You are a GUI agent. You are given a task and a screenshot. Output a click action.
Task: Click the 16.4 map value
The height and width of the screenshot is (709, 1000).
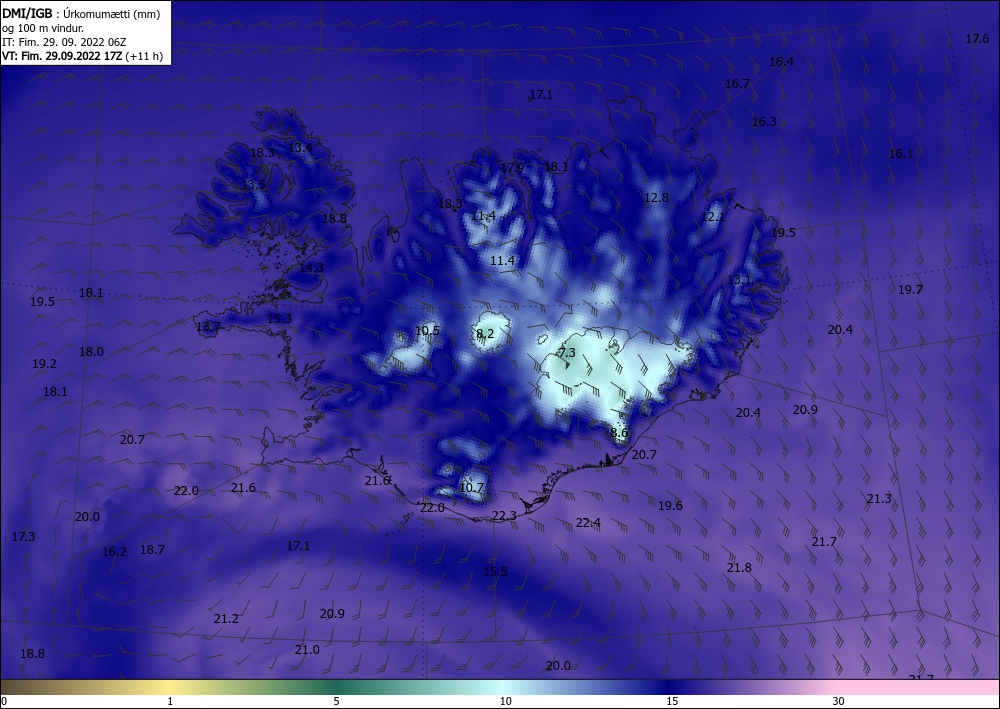pyautogui.click(x=781, y=62)
